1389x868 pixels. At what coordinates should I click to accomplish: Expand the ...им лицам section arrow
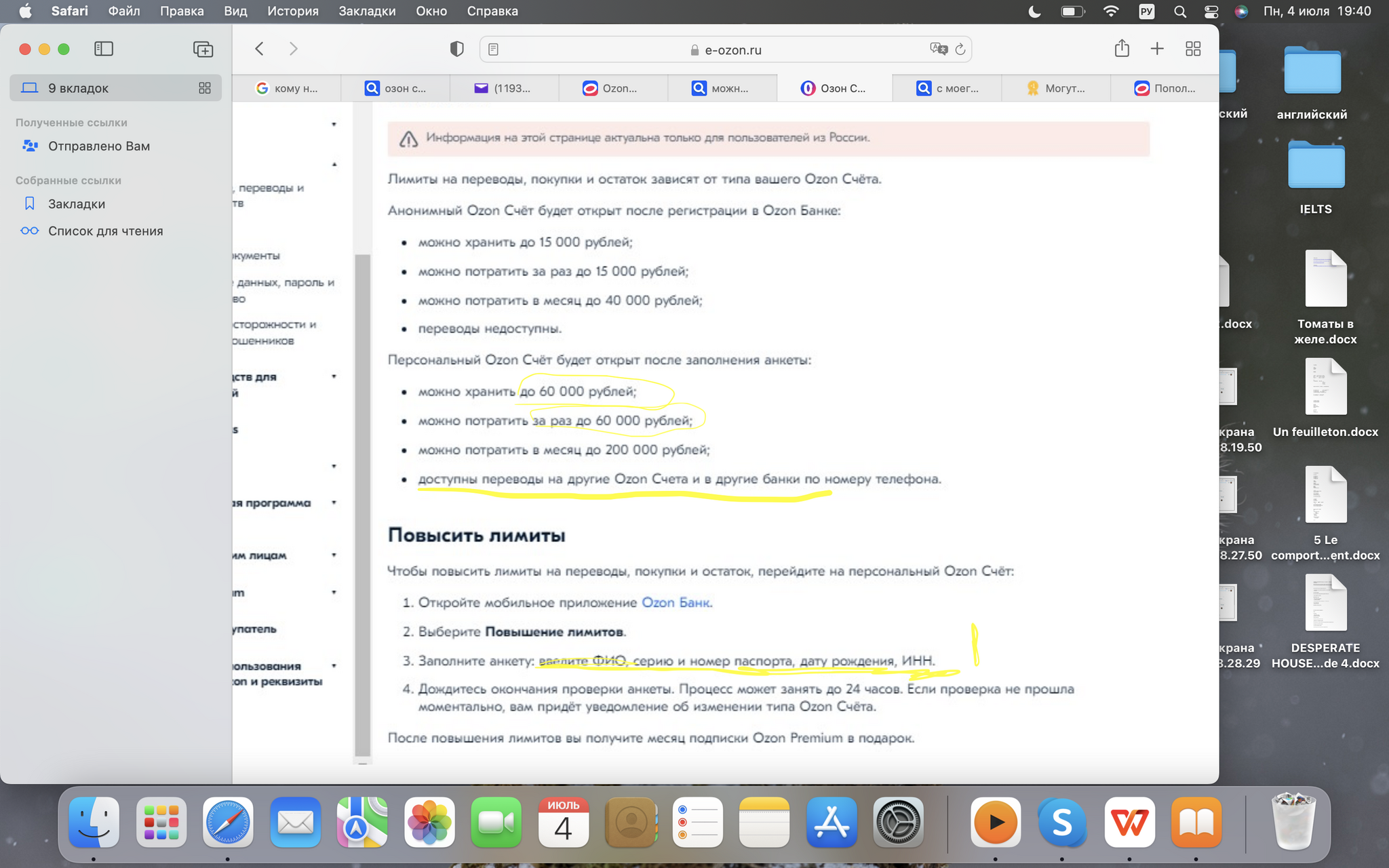[334, 555]
